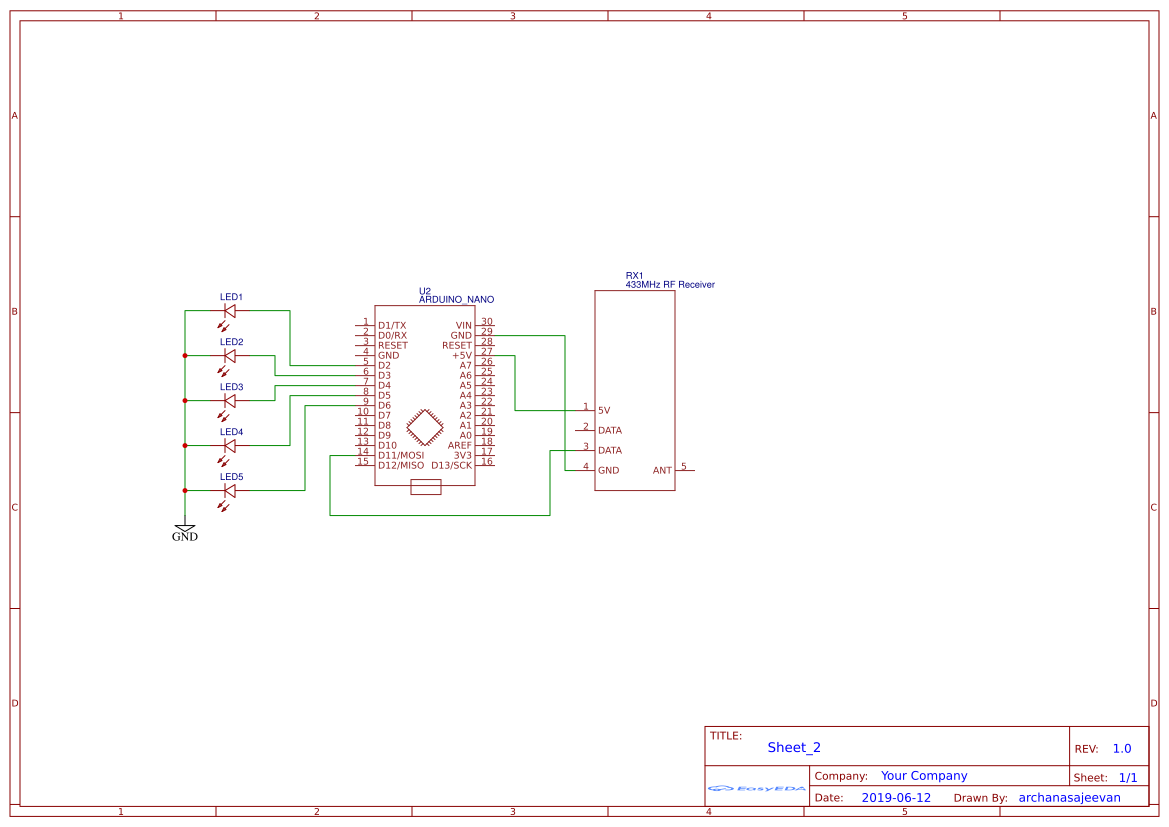
Task: Select the RX1 433MHz RF Receiver symbol
Action: click(x=635, y=390)
